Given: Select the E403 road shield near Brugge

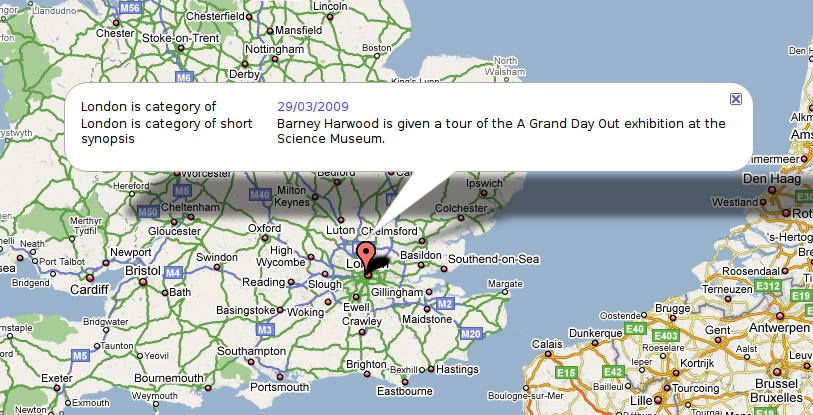Looking at the screenshot, I should click(x=666, y=336).
